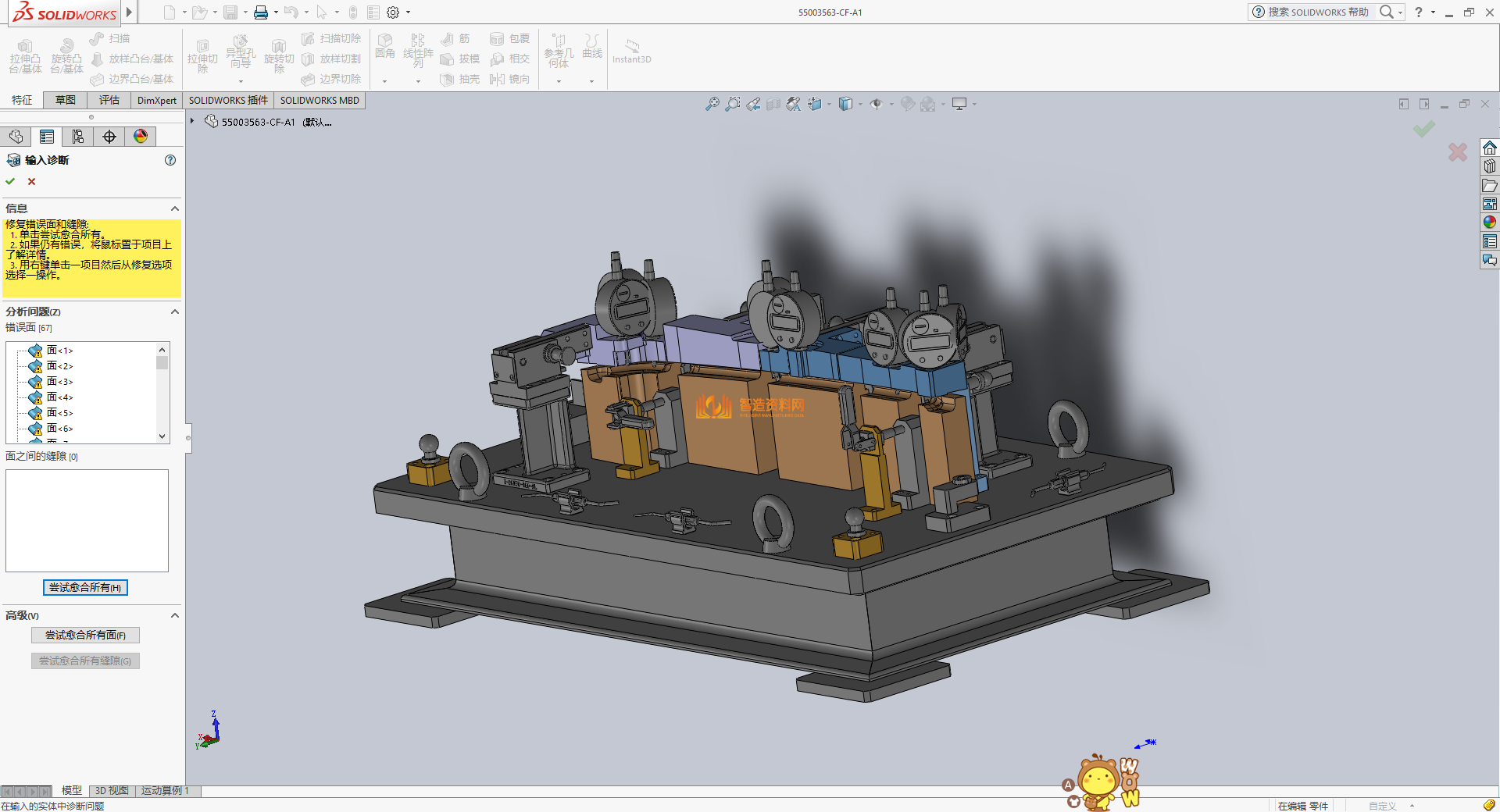The width and height of the screenshot is (1500, 812).
Task: Open the PropertyManager tab icon
Action: tap(47, 137)
